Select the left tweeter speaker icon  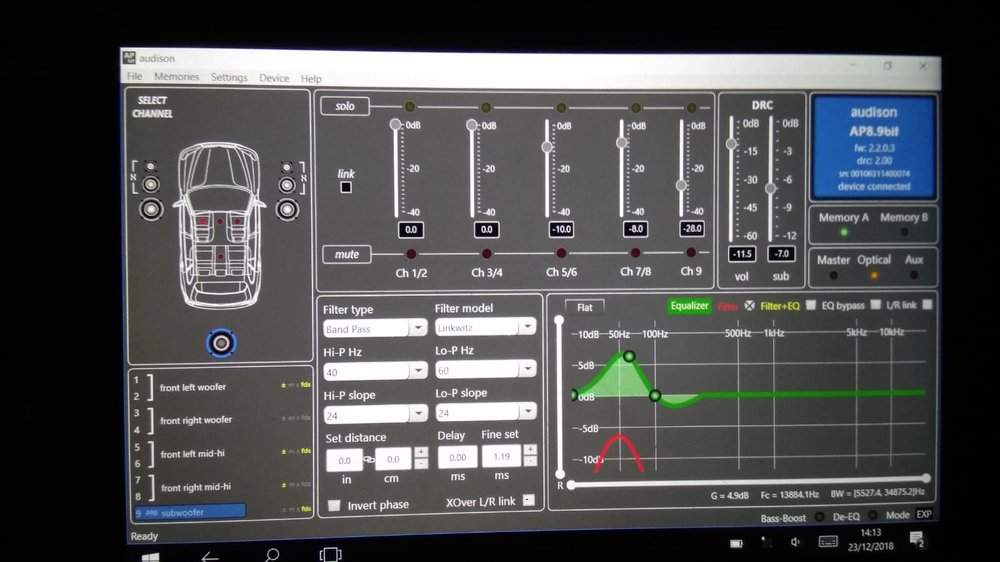pos(151,166)
